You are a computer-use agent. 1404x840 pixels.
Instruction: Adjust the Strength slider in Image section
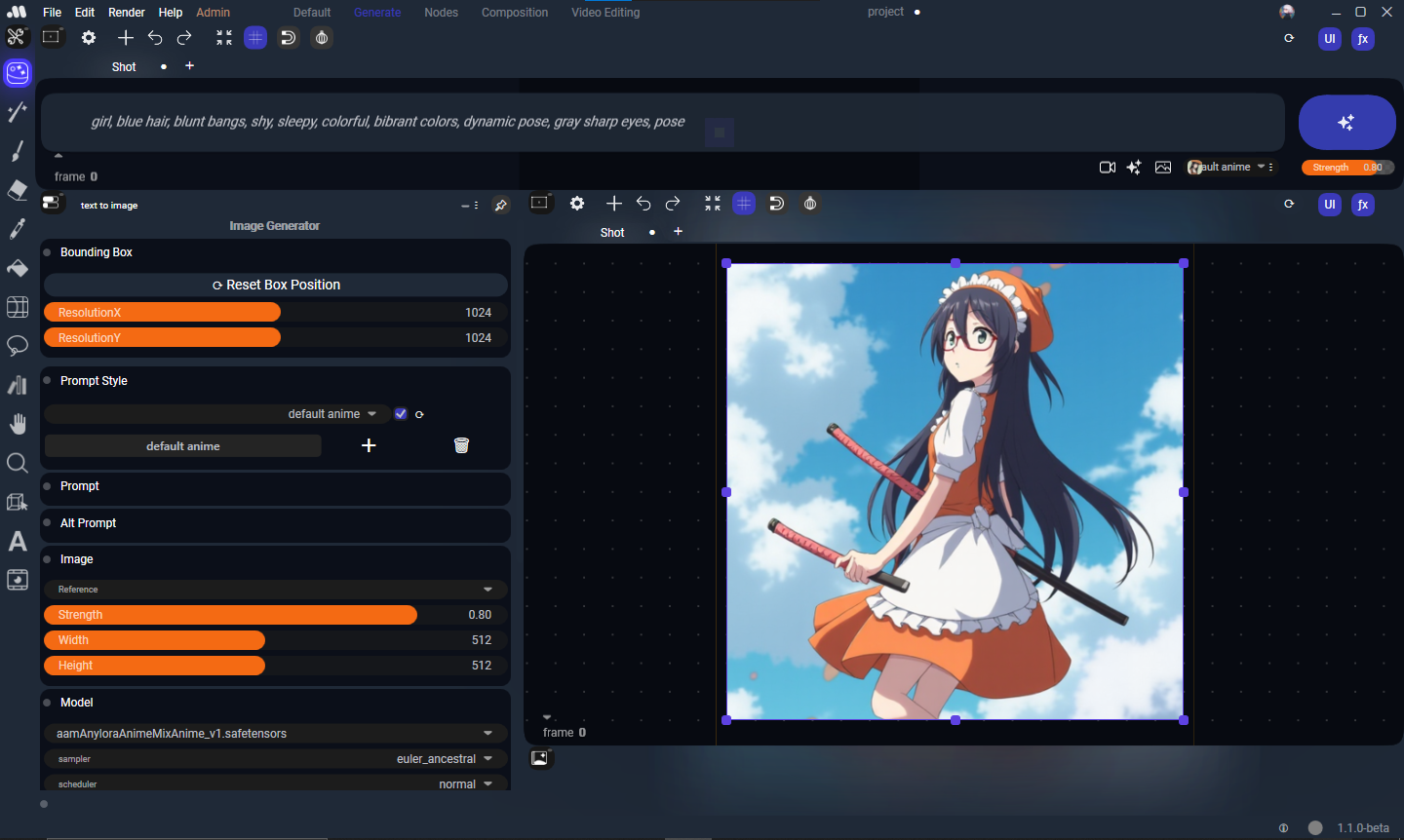click(275, 615)
